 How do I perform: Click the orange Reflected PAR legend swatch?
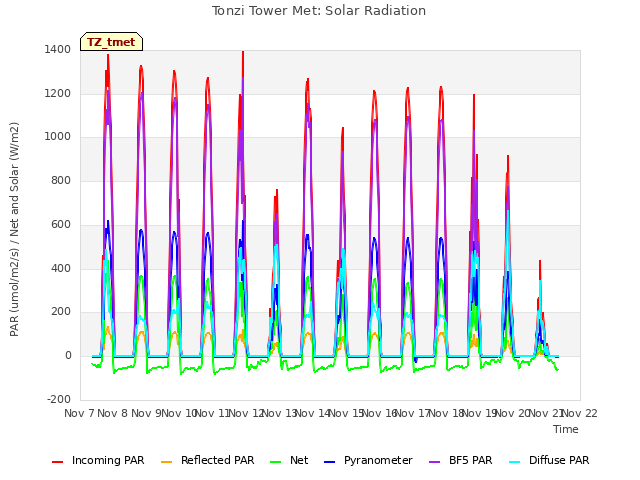[167, 462]
